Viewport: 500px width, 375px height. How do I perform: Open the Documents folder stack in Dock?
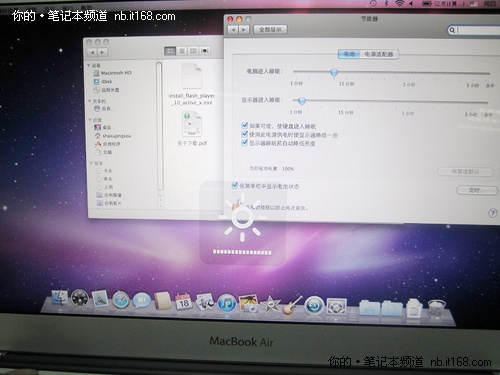[x=392, y=308]
